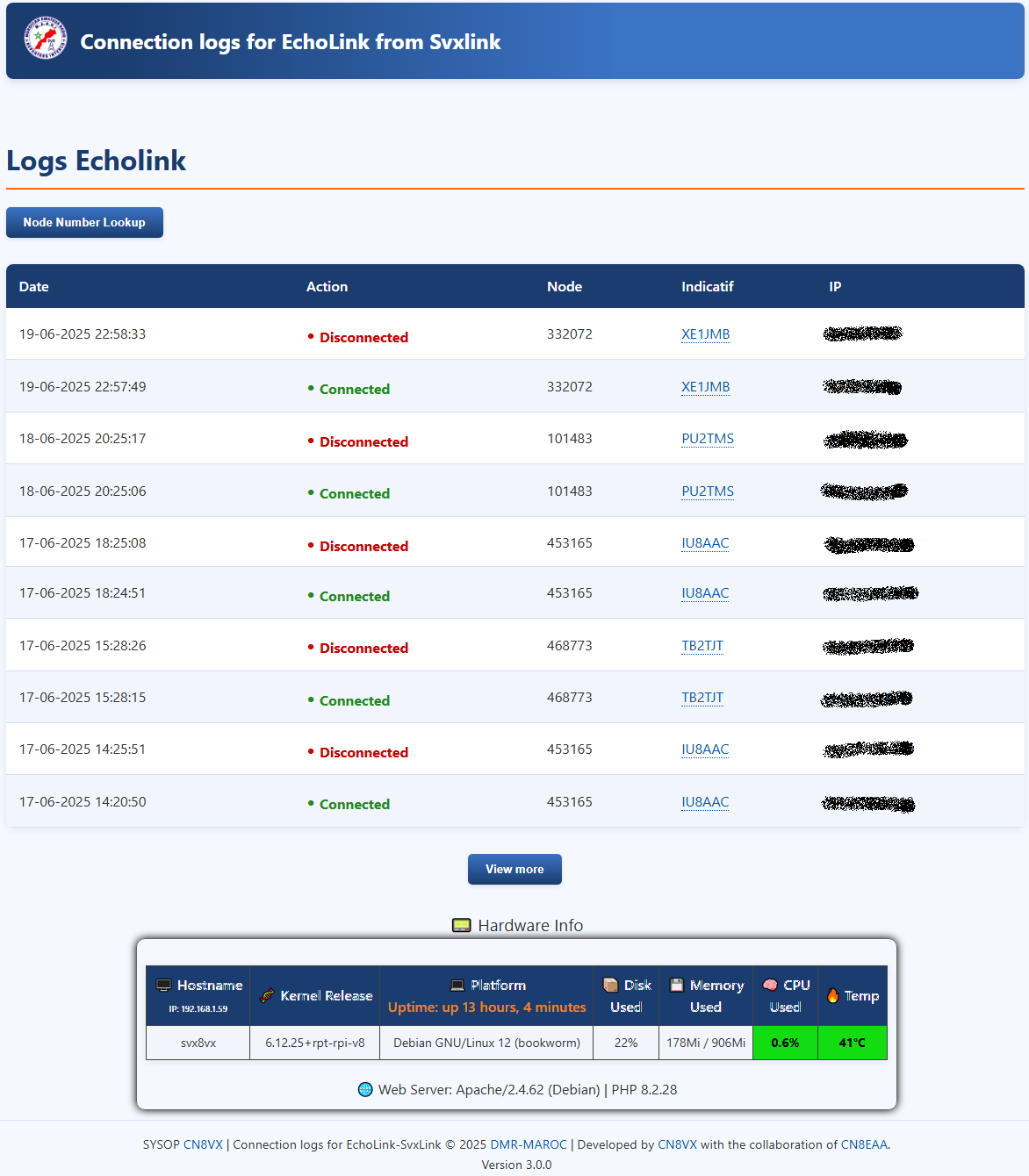This screenshot has height=1176, width=1029.
Task: Click the Web Server Apache/2.4.62 text
Action: coord(528,1089)
